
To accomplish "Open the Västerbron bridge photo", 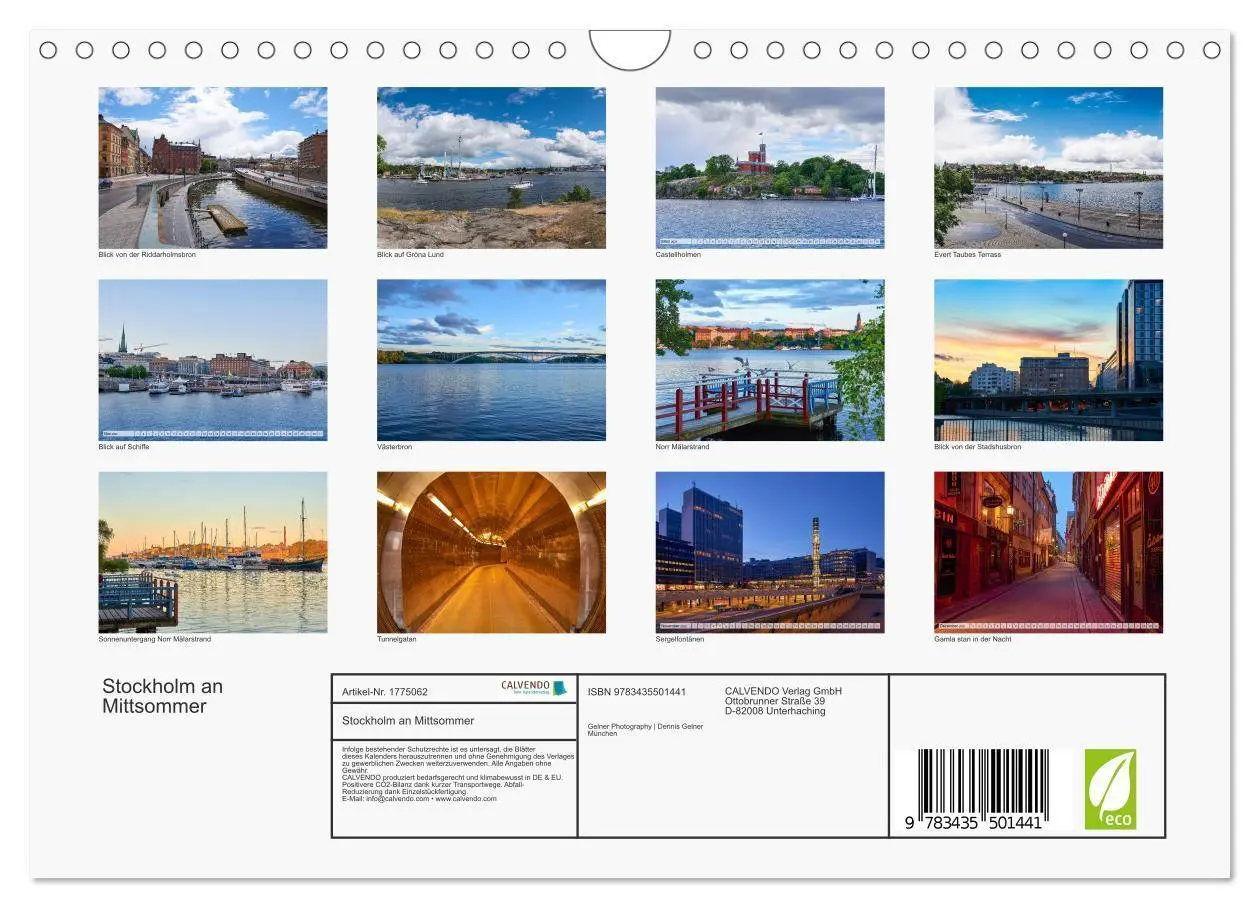I will pyautogui.click(x=491, y=360).
